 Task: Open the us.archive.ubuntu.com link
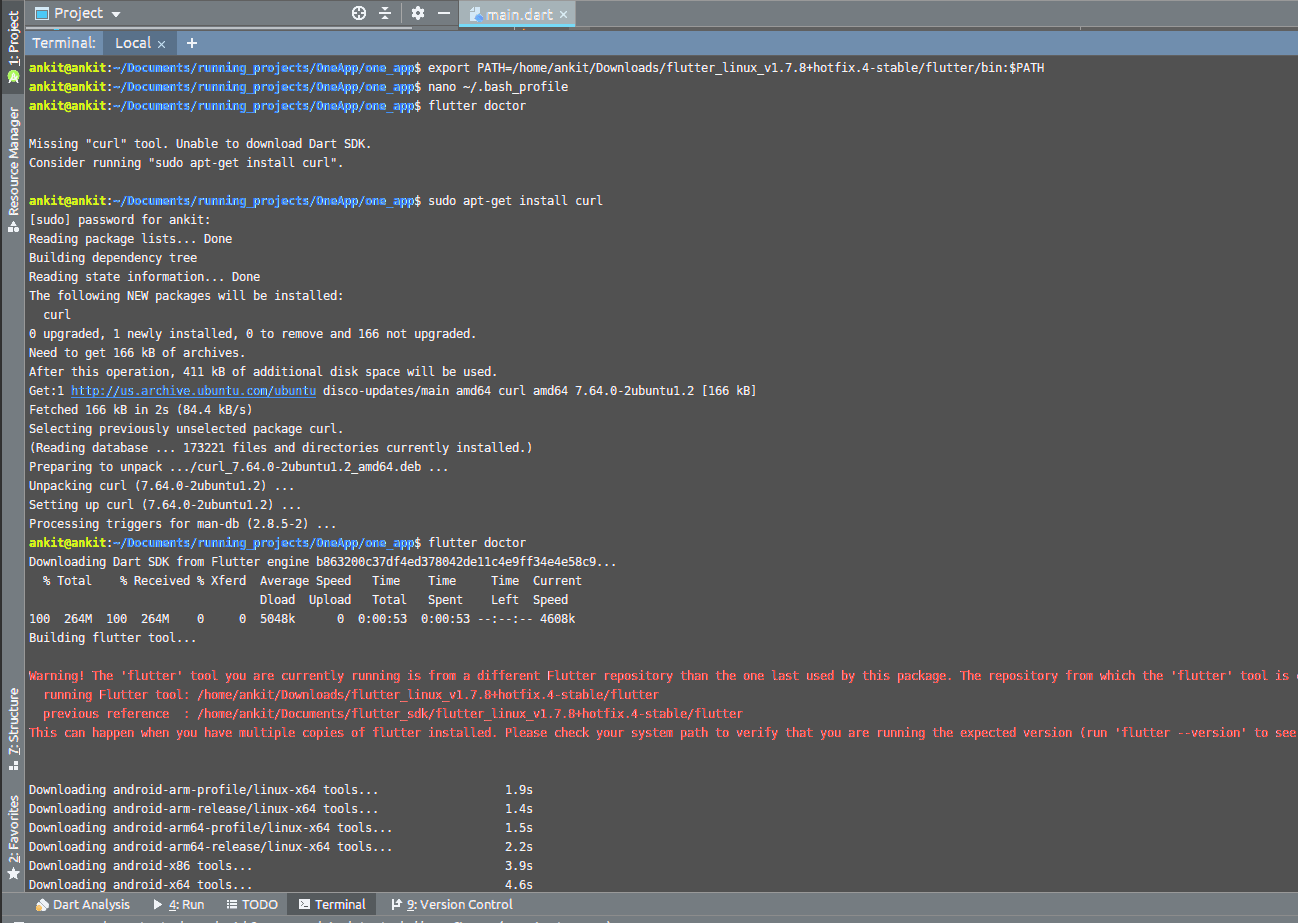194,391
